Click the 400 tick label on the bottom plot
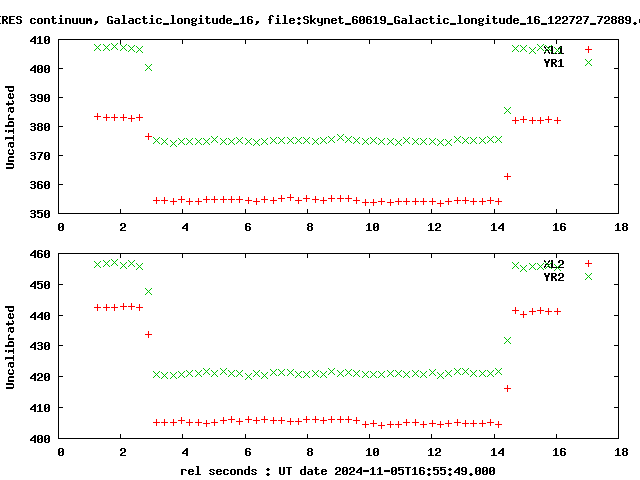The height and width of the screenshot is (480, 640). (40, 439)
